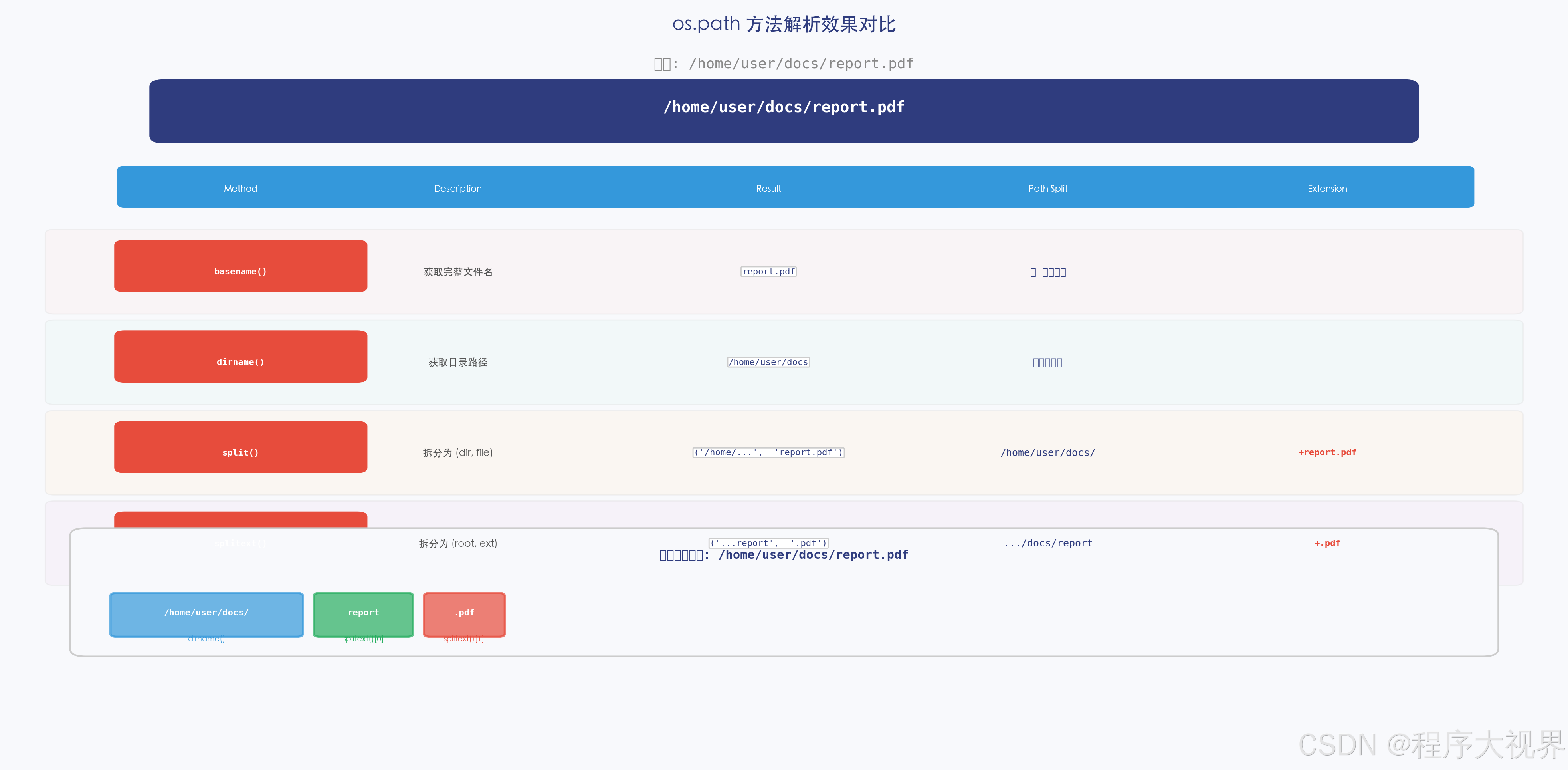Click the path split value ".../docs/report"
The width and height of the screenshot is (1568, 770).
coord(1047,543)
